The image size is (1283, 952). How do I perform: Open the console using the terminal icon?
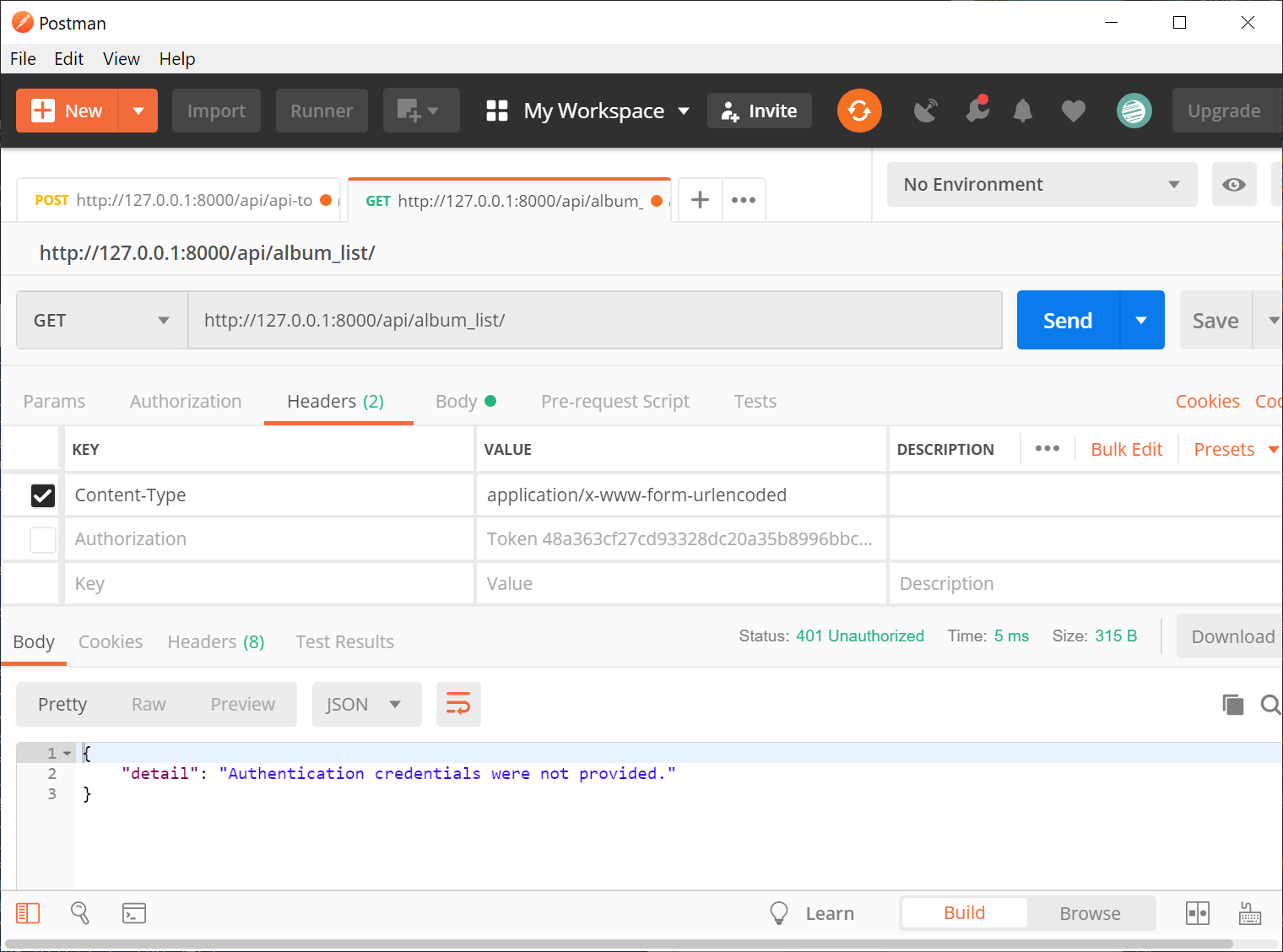tap(134, 912)
